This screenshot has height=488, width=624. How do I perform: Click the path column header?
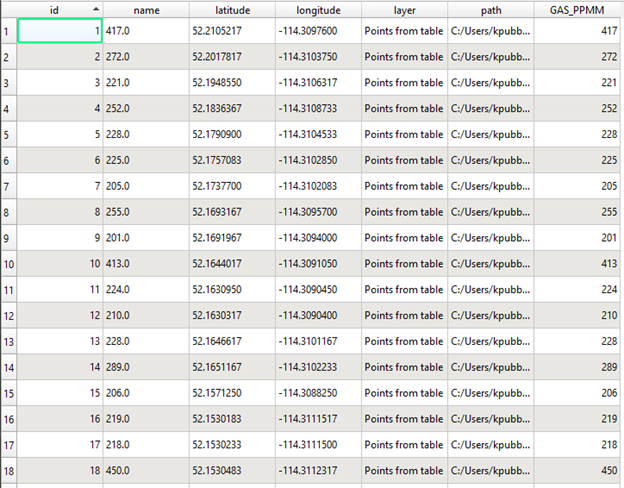coord(491,10)
